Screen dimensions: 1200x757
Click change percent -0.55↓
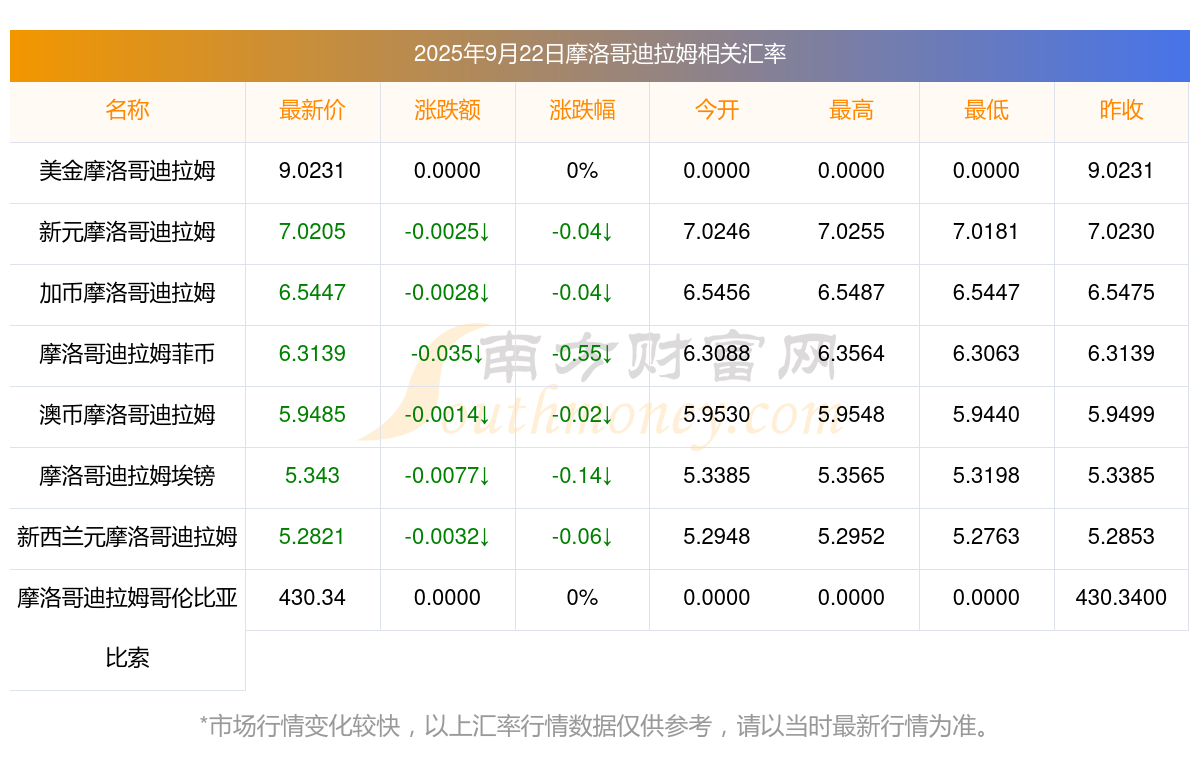pos(582,354)
